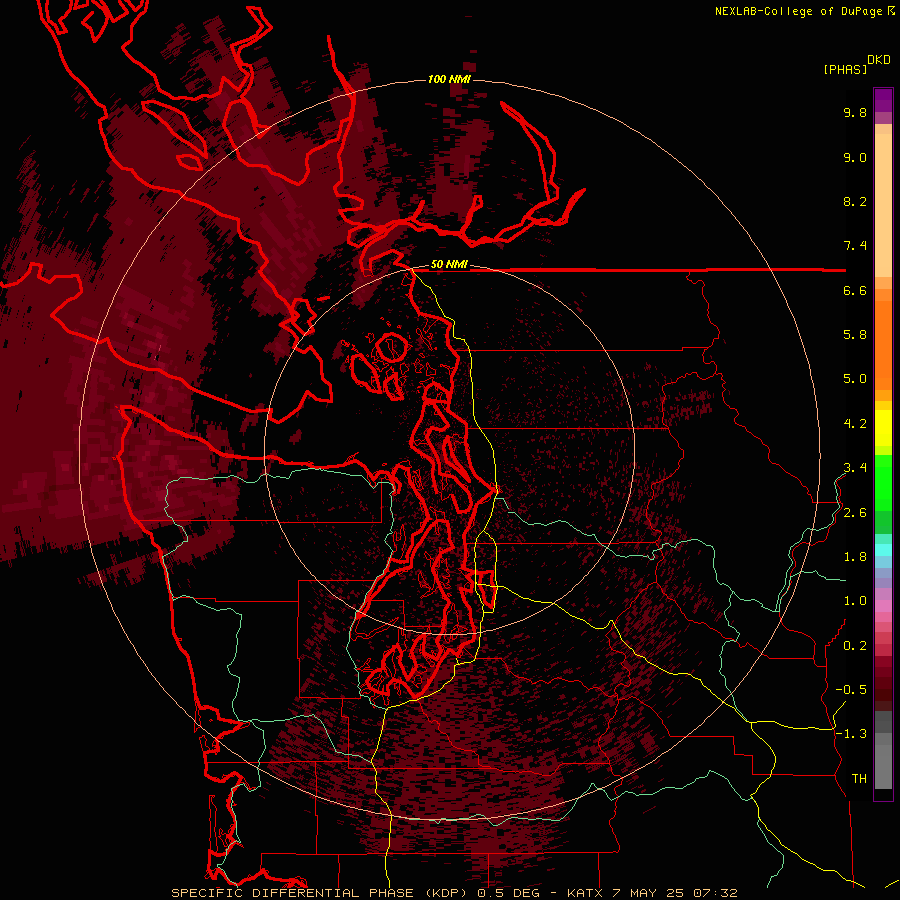Click the 9.8 value on the color scale

[855, 112]
